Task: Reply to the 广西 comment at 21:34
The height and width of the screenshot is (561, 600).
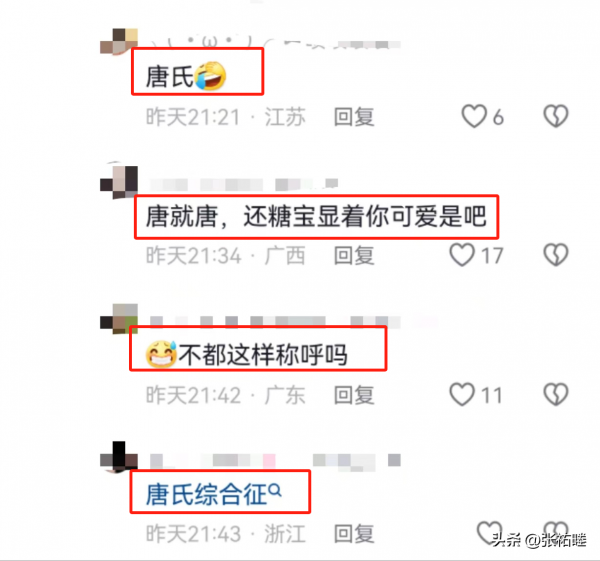Action: point(354,256)
